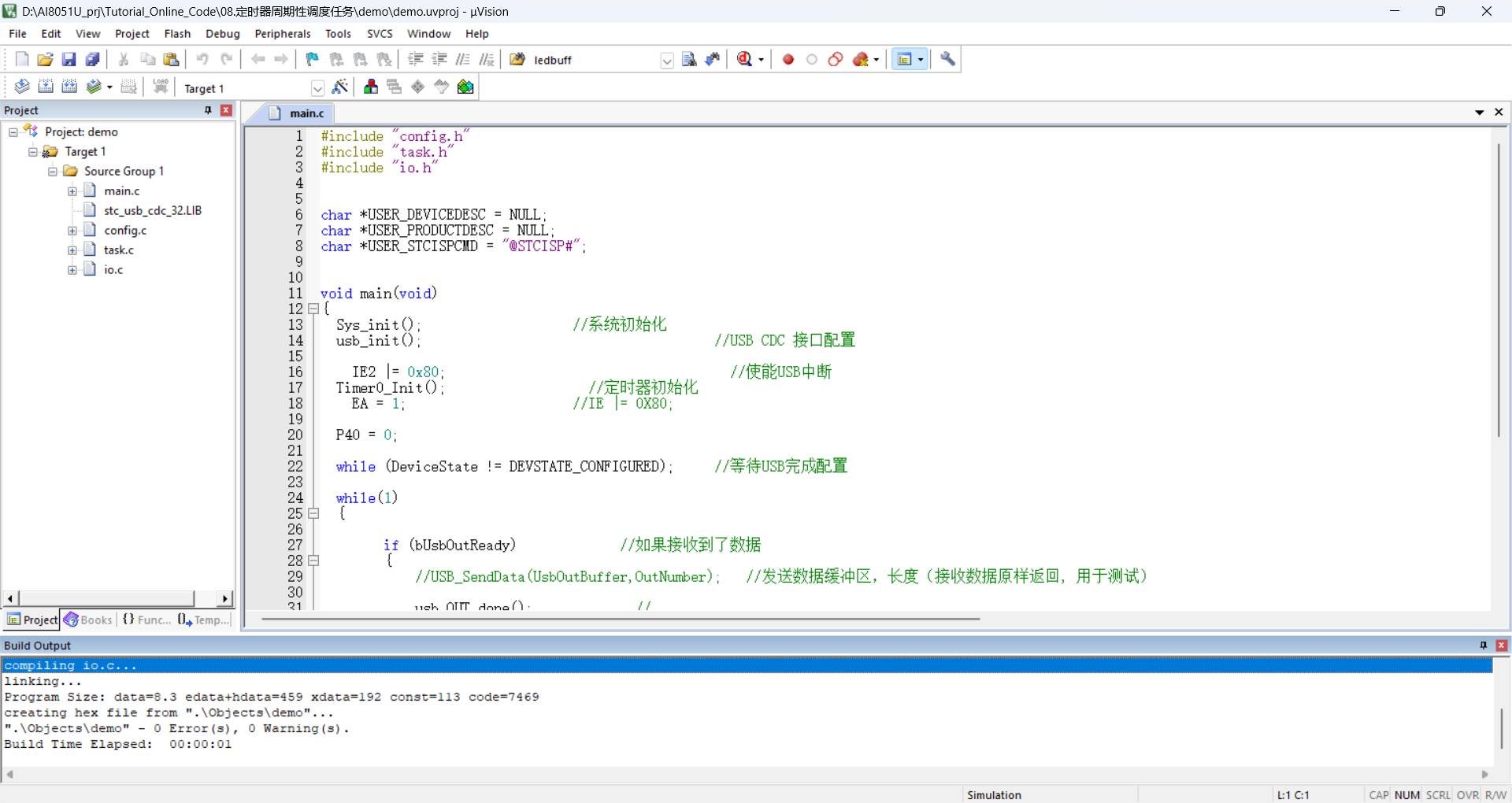The height and width of the screenshot is (803, 1512).
Task: Open Manage Project Items colored blocks icon
Action: click(x=371, y=87)
